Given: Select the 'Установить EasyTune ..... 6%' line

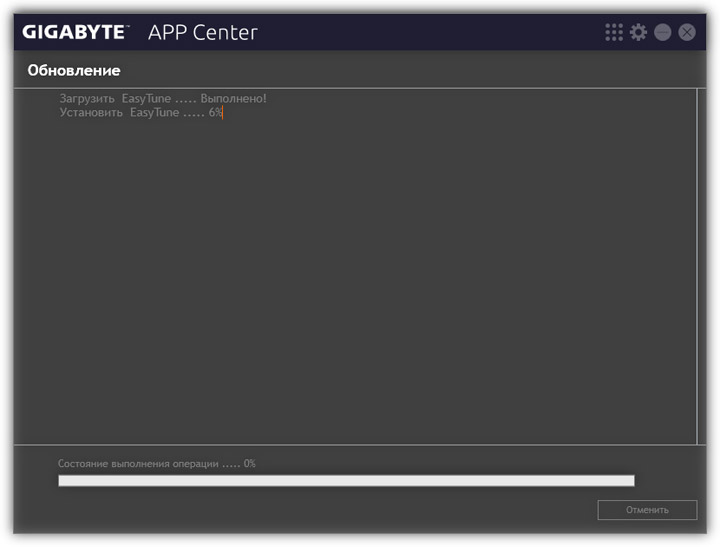Looking at the screenshot, I should coord(141,113).
